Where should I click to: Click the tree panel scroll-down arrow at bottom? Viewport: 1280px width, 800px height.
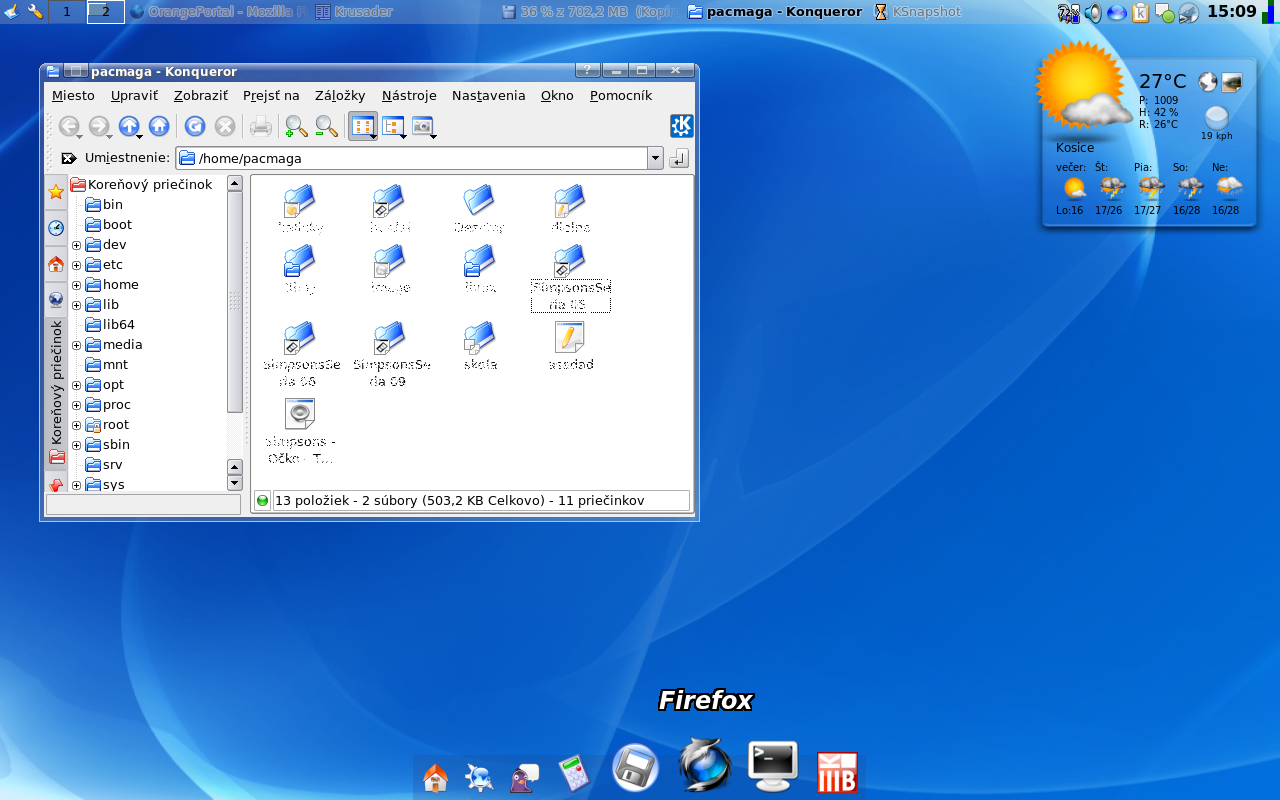tap(235, 483)
